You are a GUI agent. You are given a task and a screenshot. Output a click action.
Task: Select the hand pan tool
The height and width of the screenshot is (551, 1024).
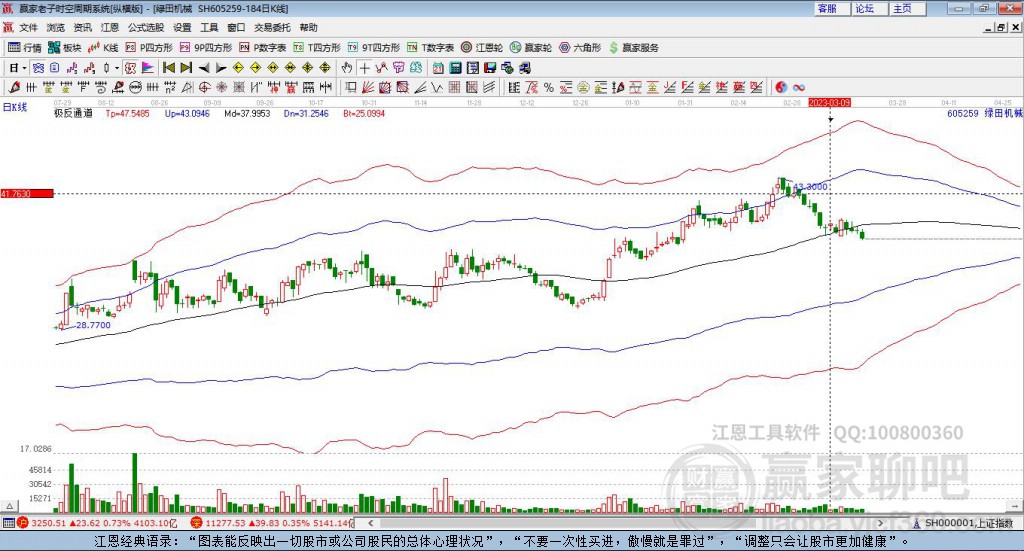[347, 68]
